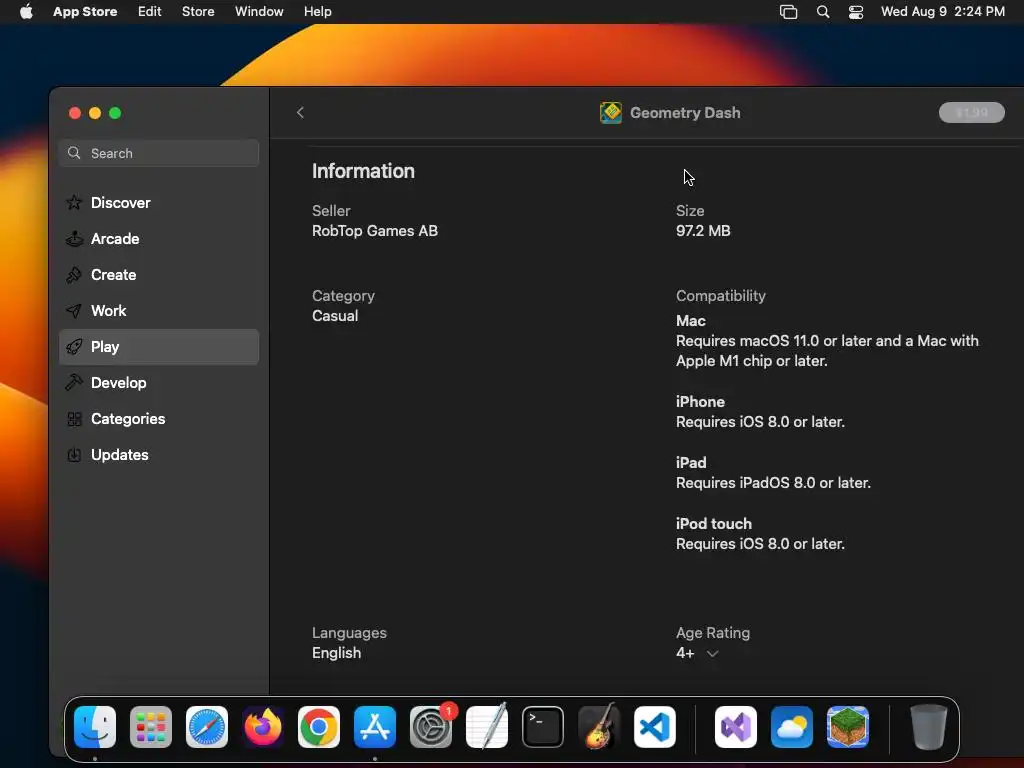1024x768 pixels.
Task: Select the Play section
Action: point(159,347)
